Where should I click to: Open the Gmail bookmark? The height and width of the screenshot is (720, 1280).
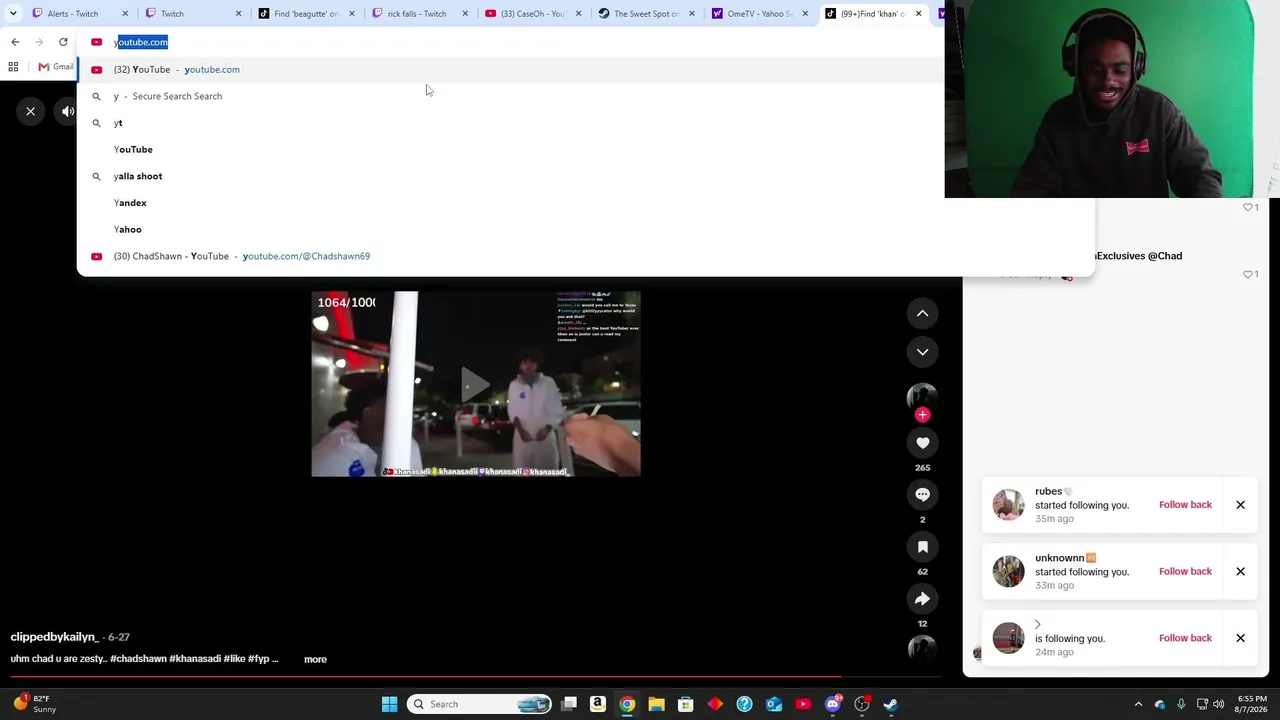56,67
